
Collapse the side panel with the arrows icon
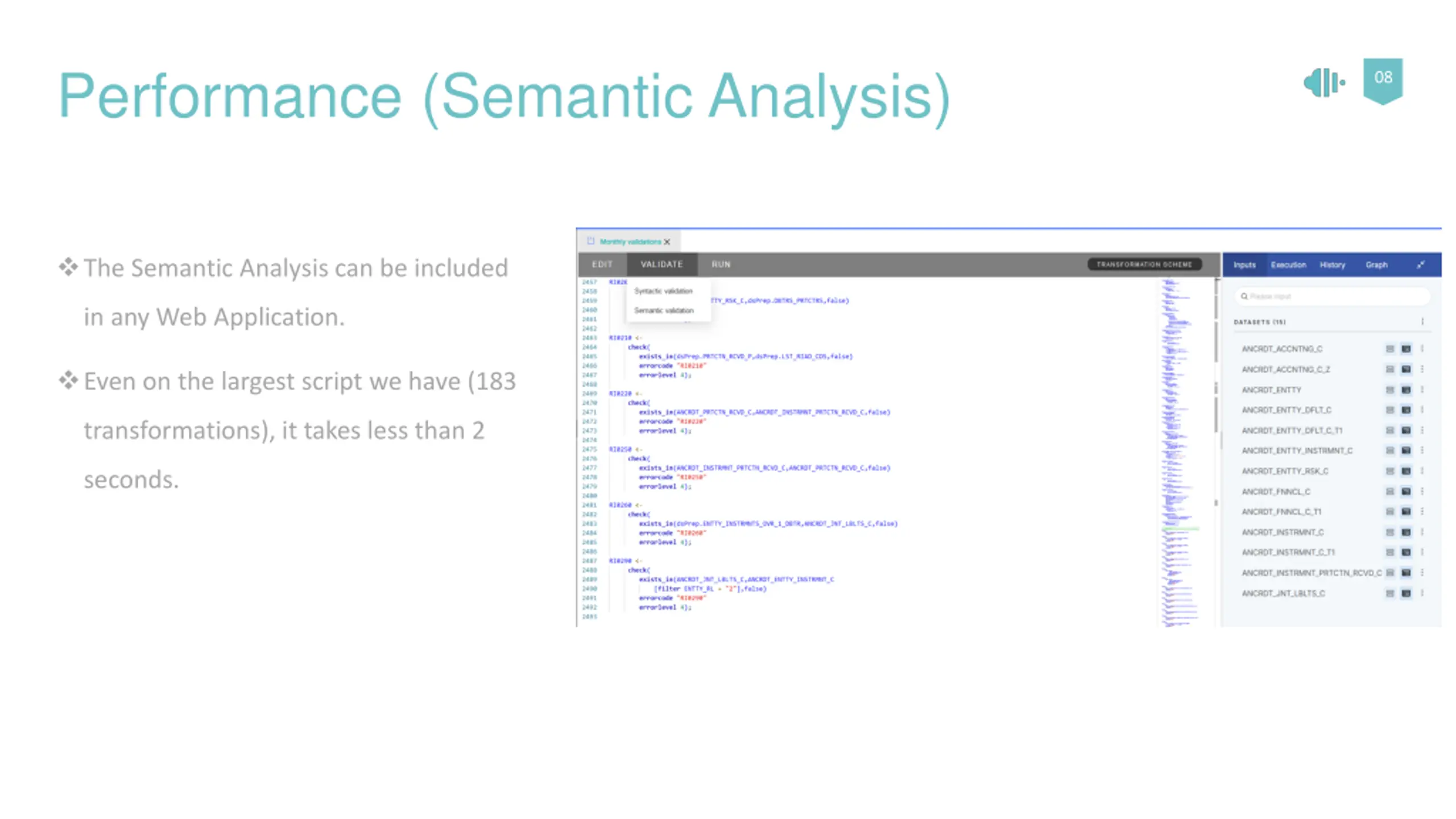[1420, 264]
